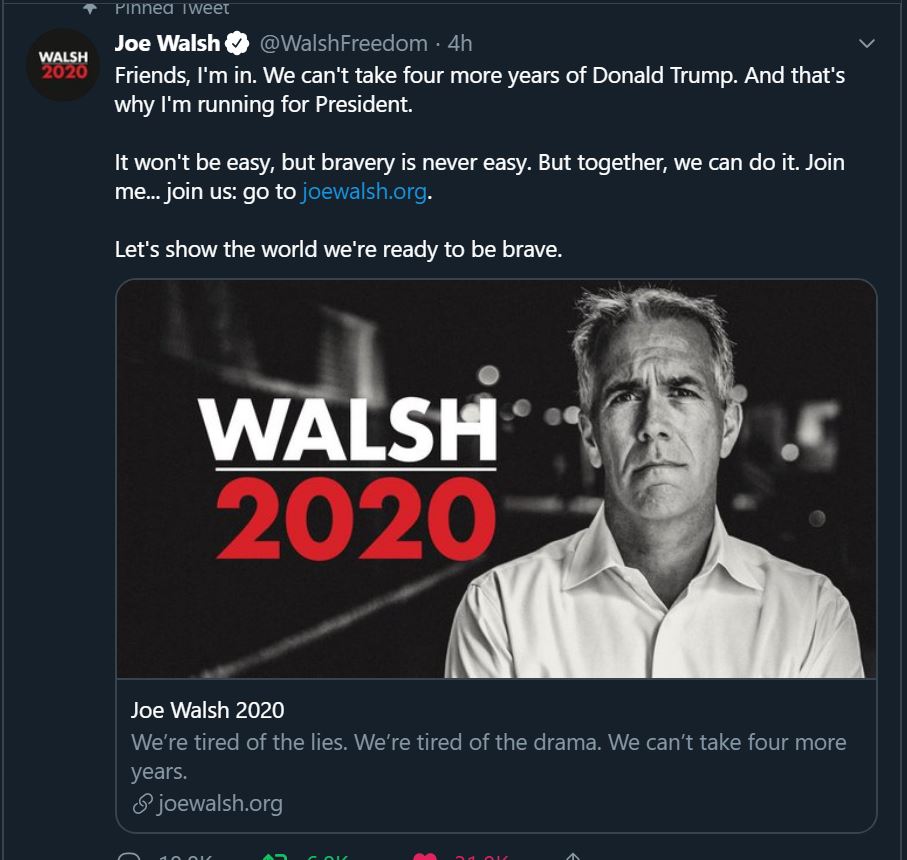This screenshot has width=907, height=860.
Task: Click the pink like count number
Action: [x=481, y=857]
